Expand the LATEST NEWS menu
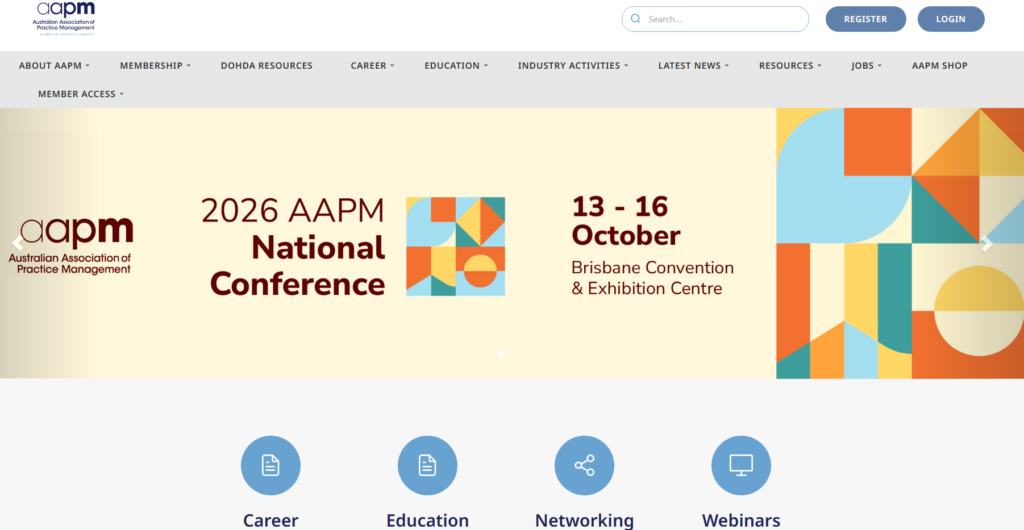The image size is (1024, 530). click(693, 65)
